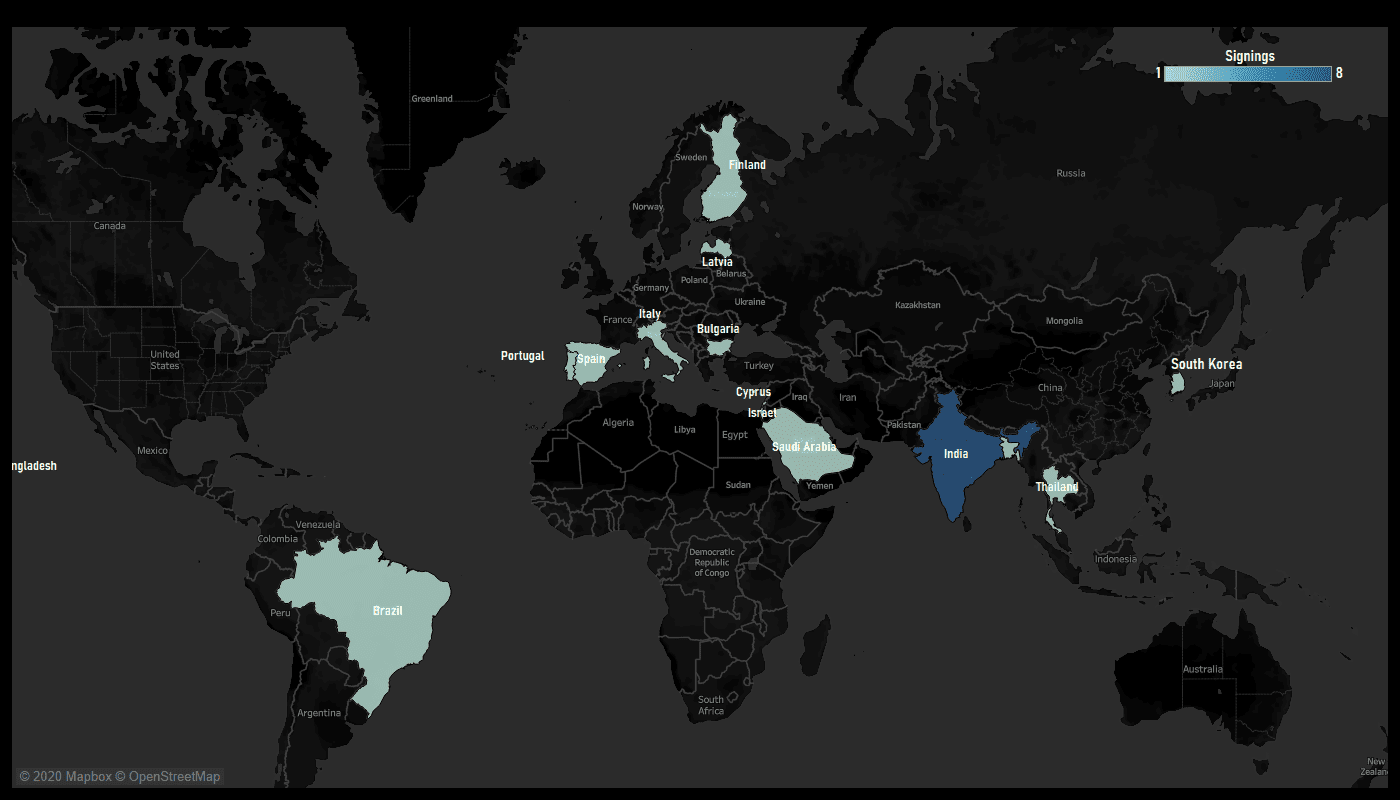Click the 'Democratic Republic of Congo' label
Screen dimensions: 1400x800
pos(712,562)
